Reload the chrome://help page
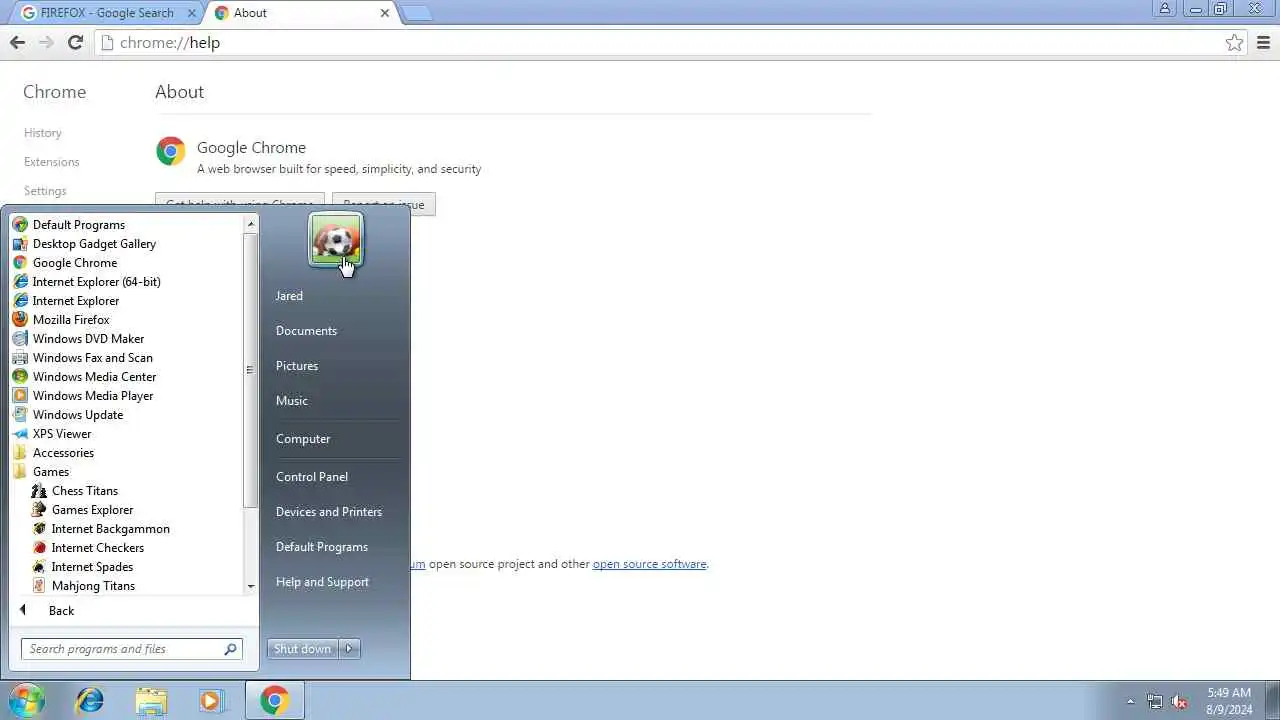 pos(75,42)
